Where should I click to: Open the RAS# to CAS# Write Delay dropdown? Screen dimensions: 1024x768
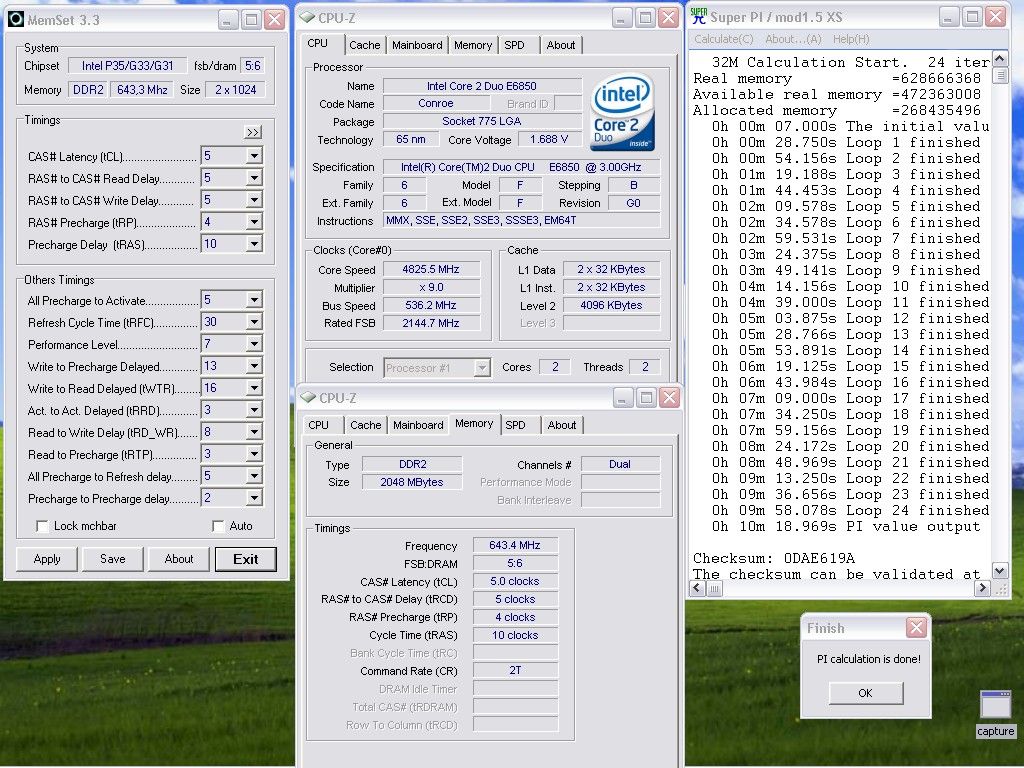(254, 200)
